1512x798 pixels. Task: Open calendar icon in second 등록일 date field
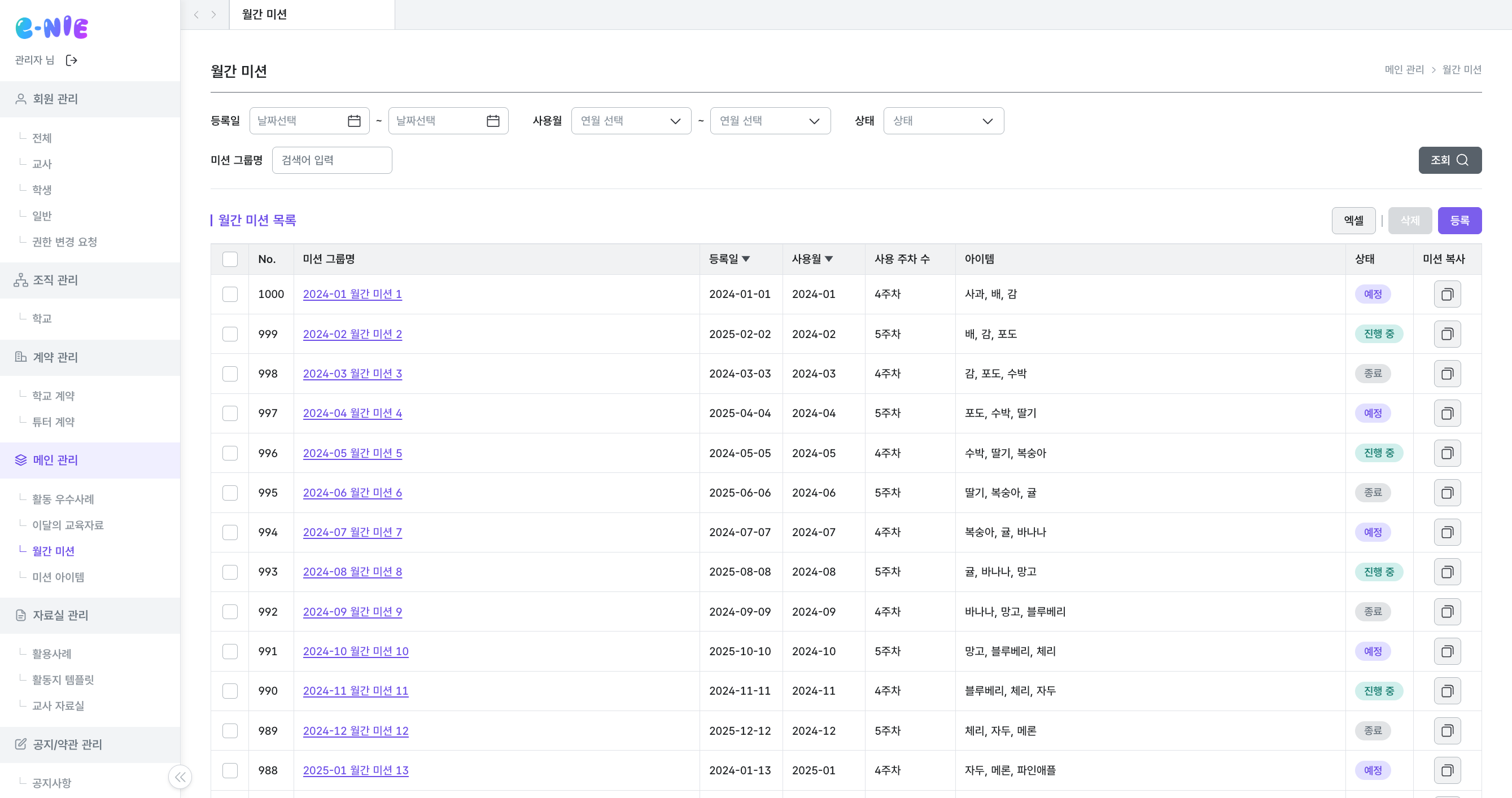[493, 121]
